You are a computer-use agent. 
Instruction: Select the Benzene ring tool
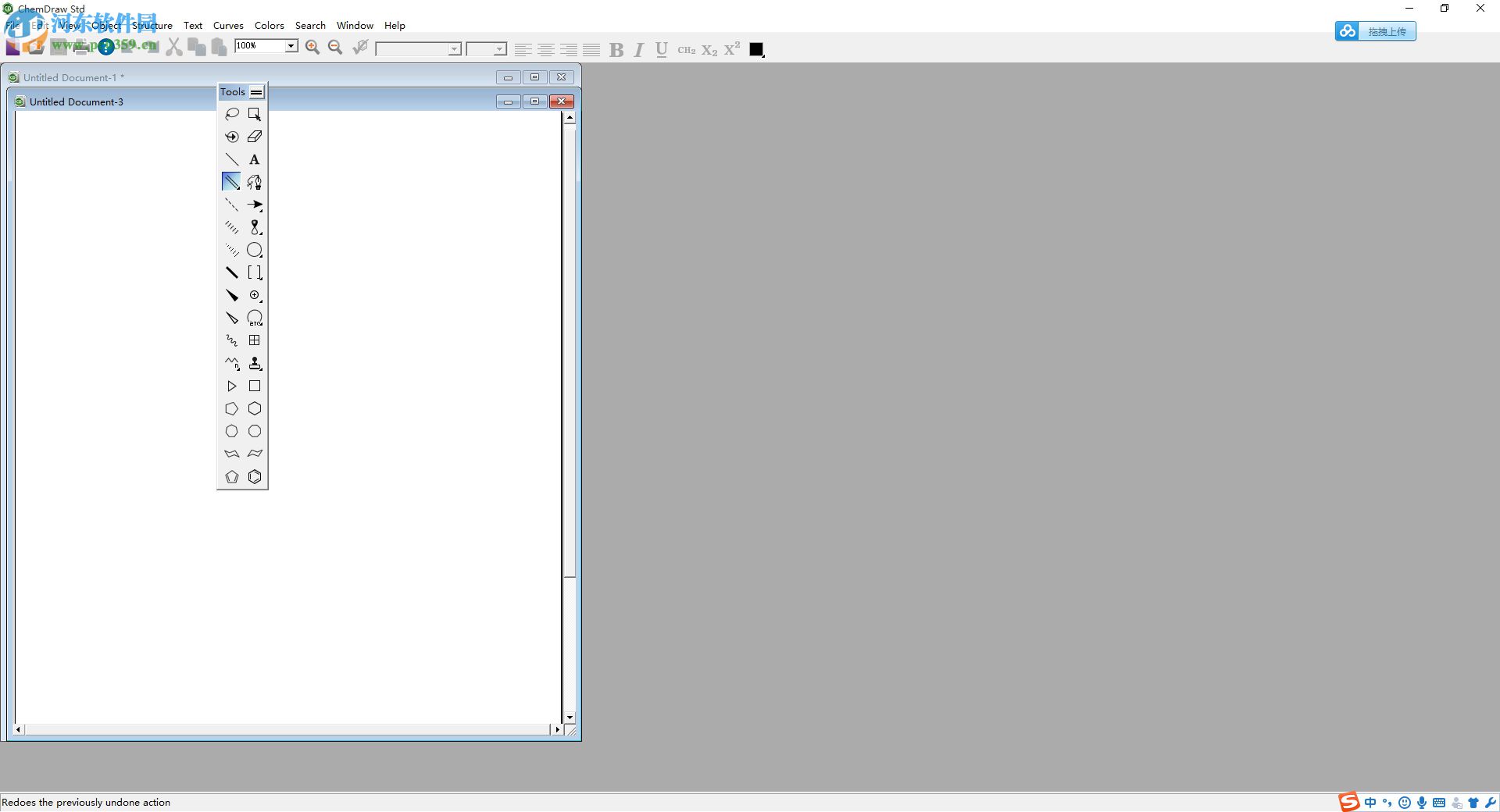tap(255, 477)
